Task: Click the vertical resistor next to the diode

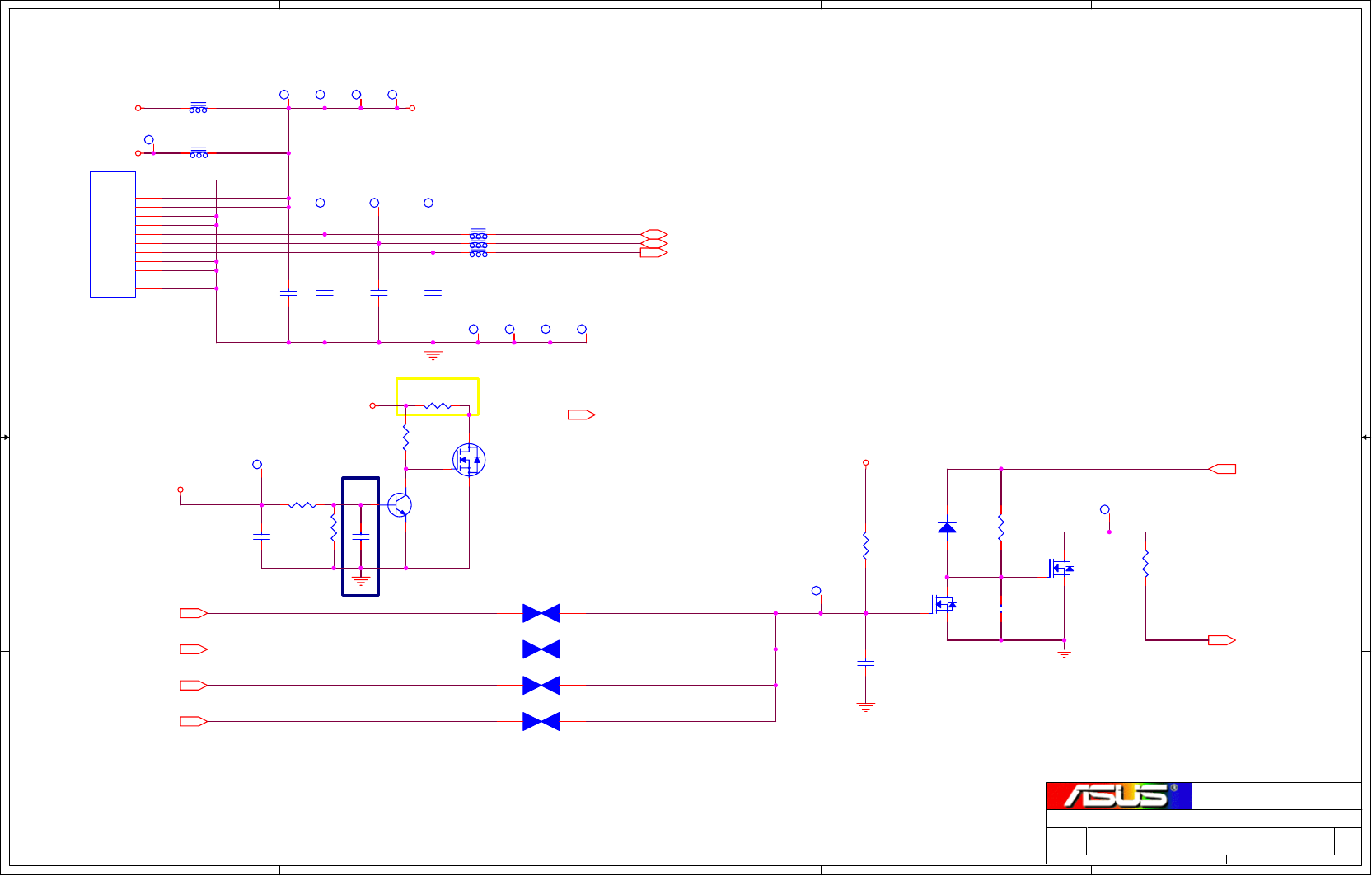Action: pos(1001,527)
